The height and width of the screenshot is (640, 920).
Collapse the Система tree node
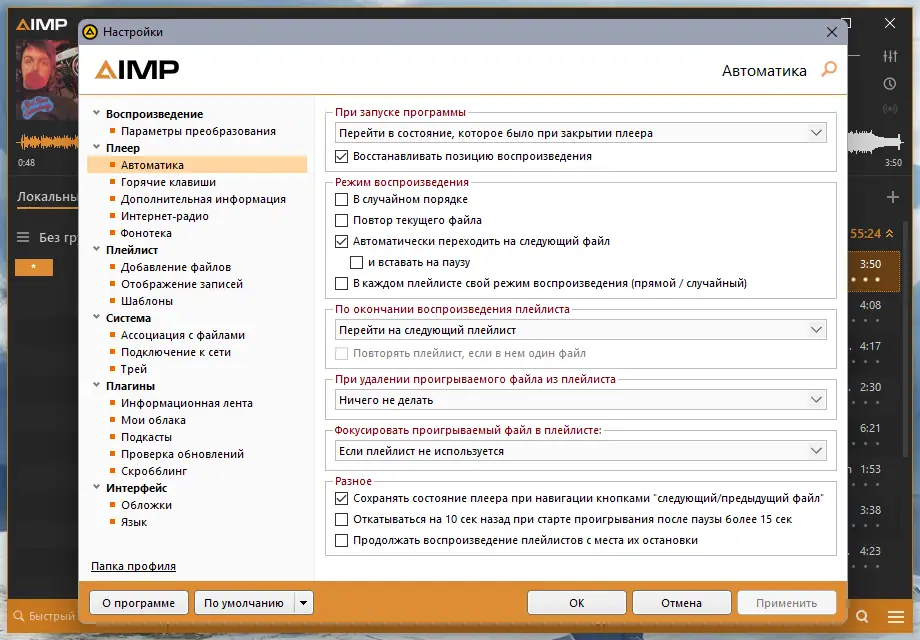pos(97,317)
